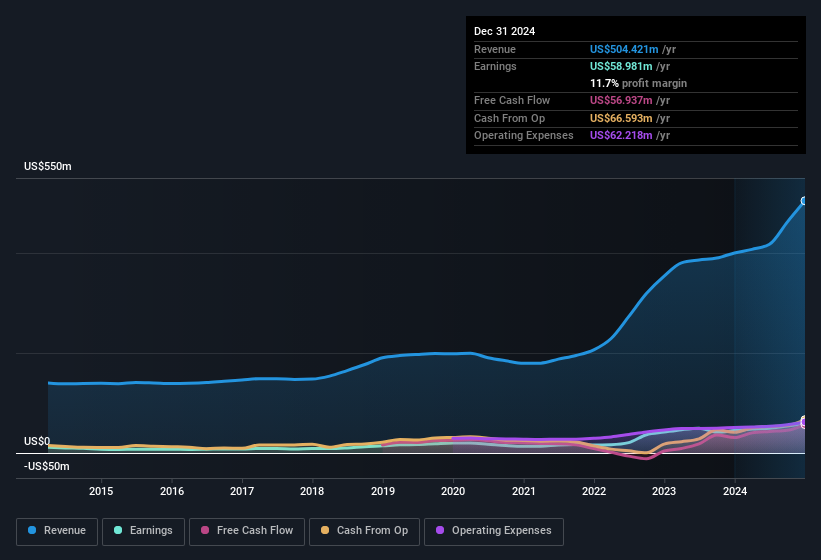Toggle the Free Cash Flow legend button
This screenshot has width=821, height=560.
[x=247, y=531]
